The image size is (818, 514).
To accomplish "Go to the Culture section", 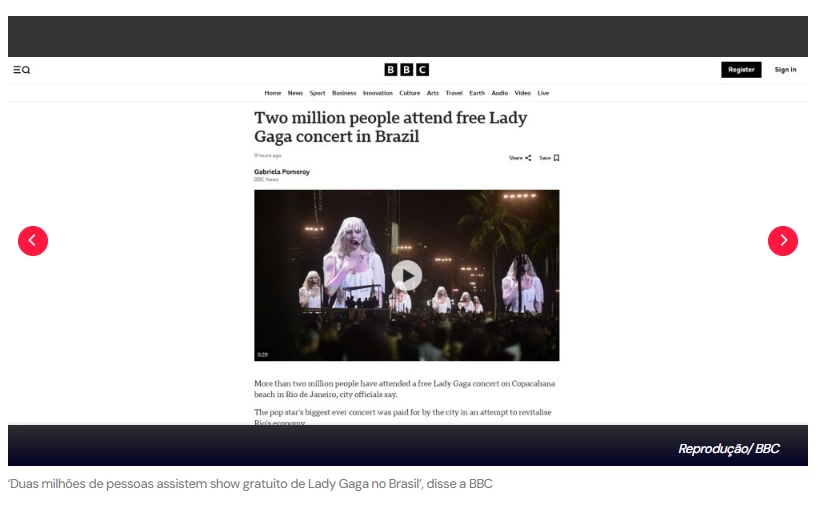I will click(x=410, y=93).
